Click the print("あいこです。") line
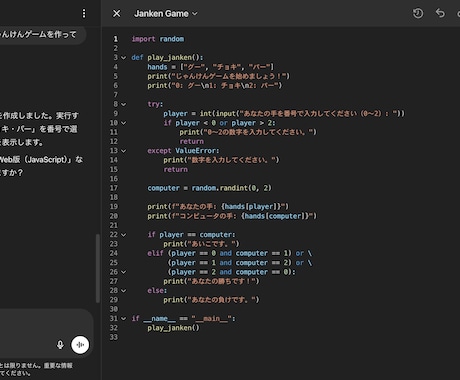This screenshot has width=460, height=380. tap(201, 244)
